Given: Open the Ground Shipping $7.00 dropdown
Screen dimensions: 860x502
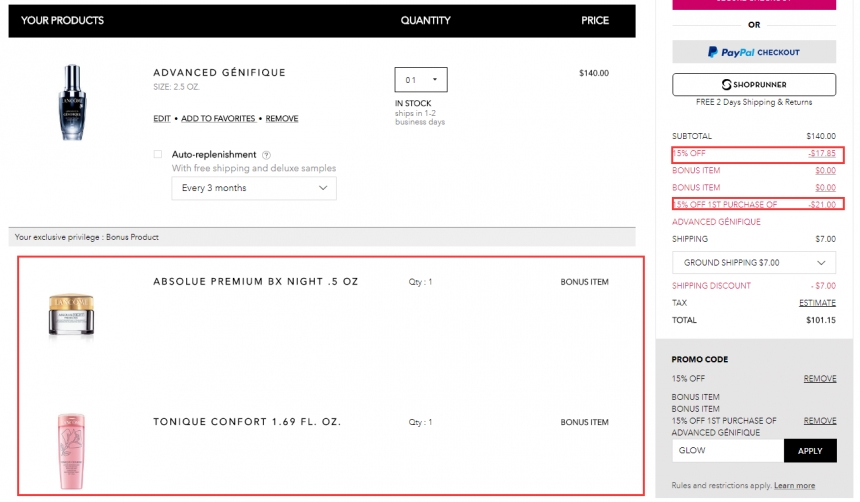Looking at the screenshot, I should pos(754,263).
